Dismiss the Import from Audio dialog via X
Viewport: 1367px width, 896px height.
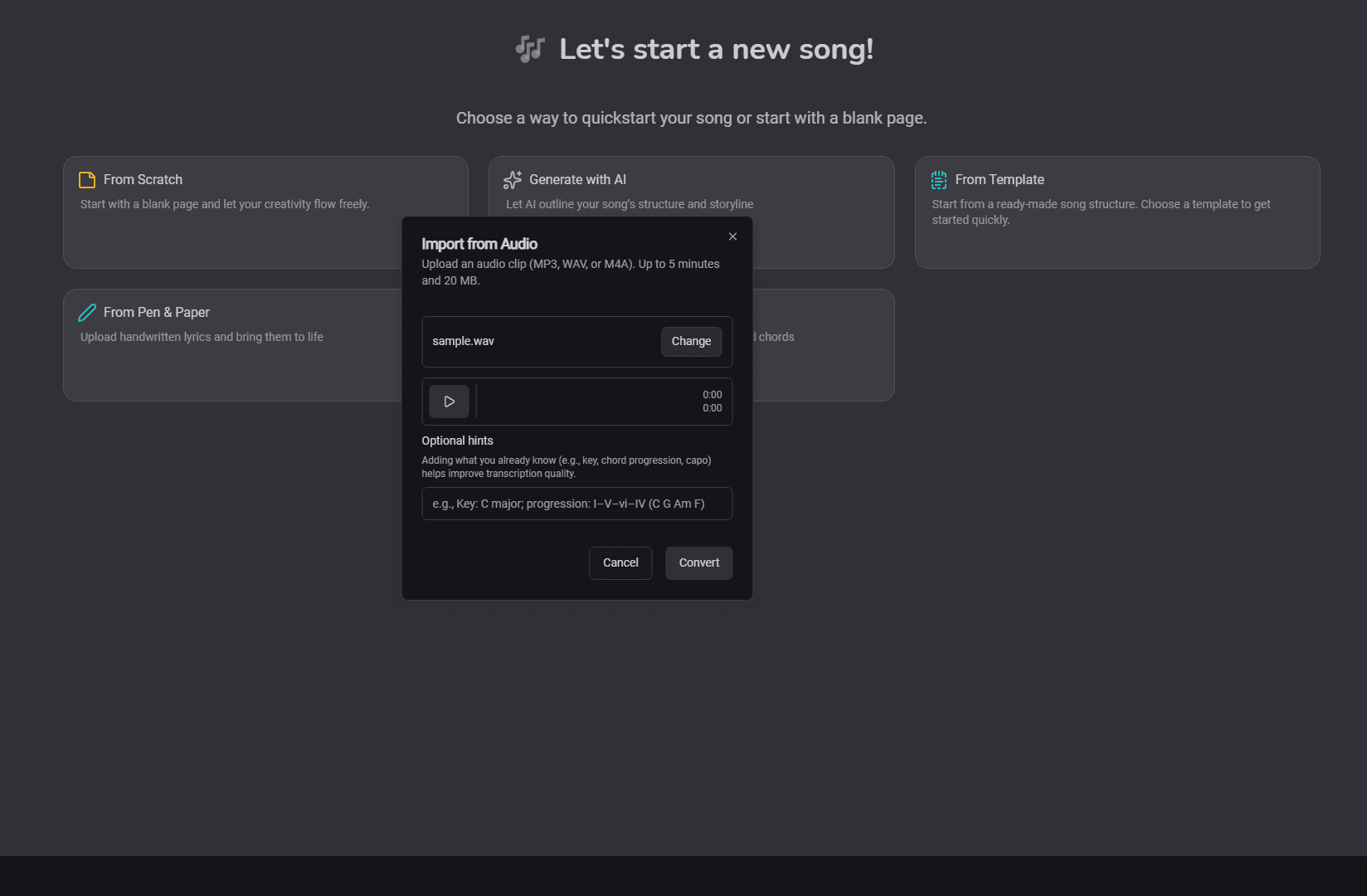click(x=732, y=236)
